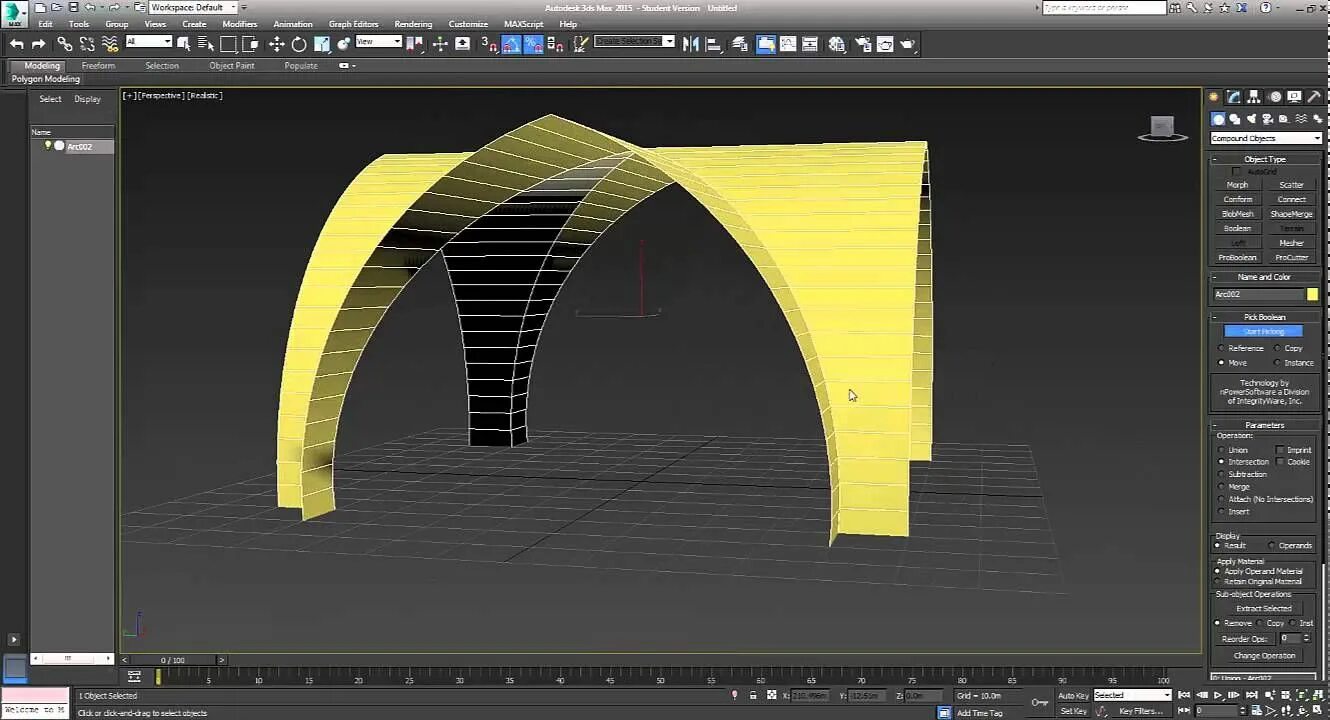Switch to the Freeform ribbon tab

point(98,66)
